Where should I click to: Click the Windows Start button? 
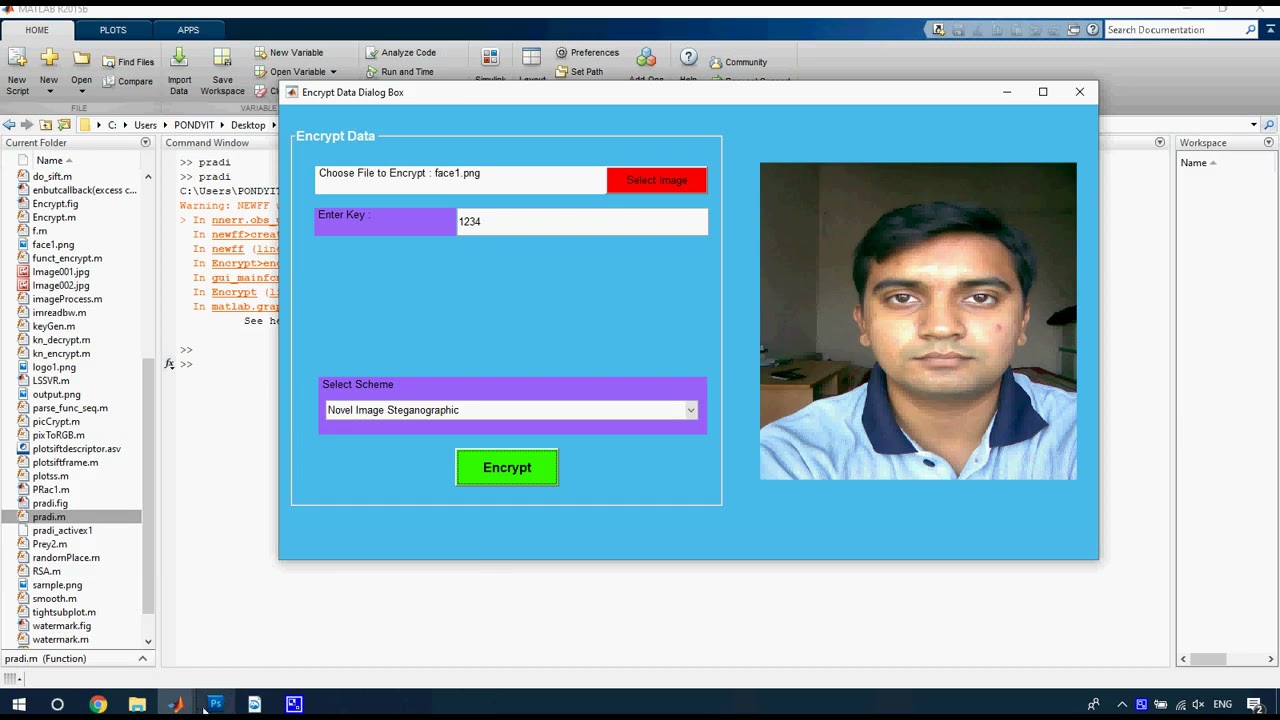point(19,704)
